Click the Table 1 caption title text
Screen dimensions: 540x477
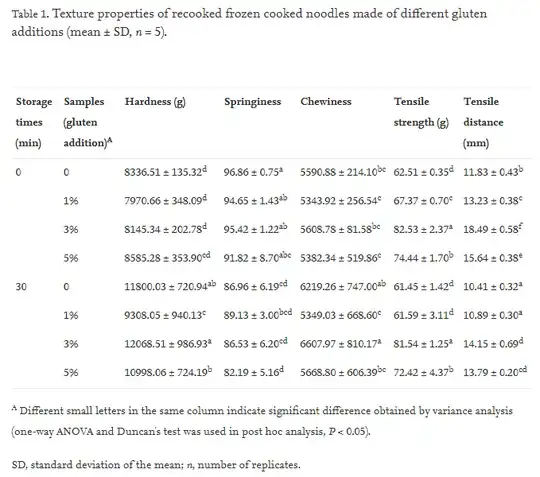click(249, 23)
